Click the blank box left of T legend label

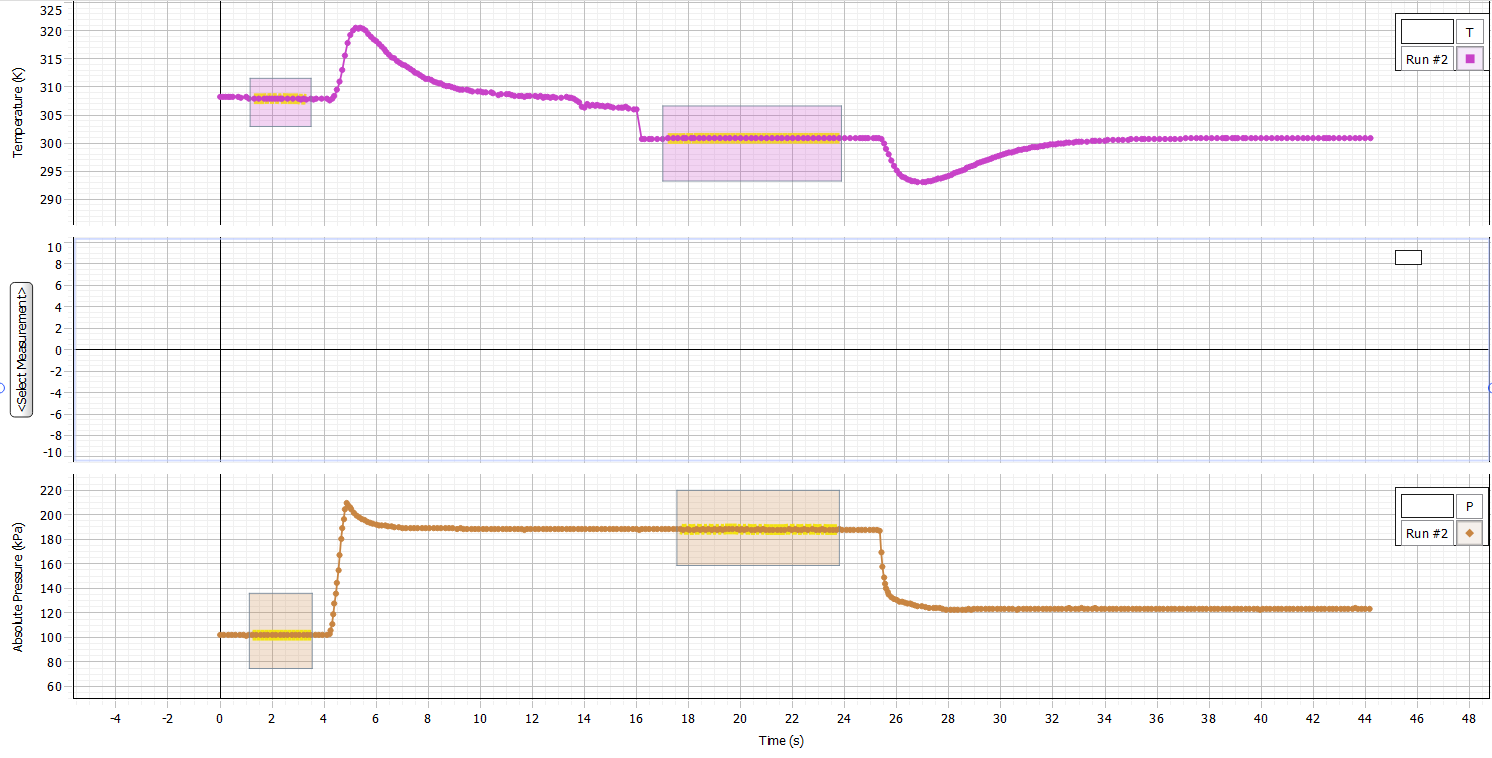tap(1427, 32)
